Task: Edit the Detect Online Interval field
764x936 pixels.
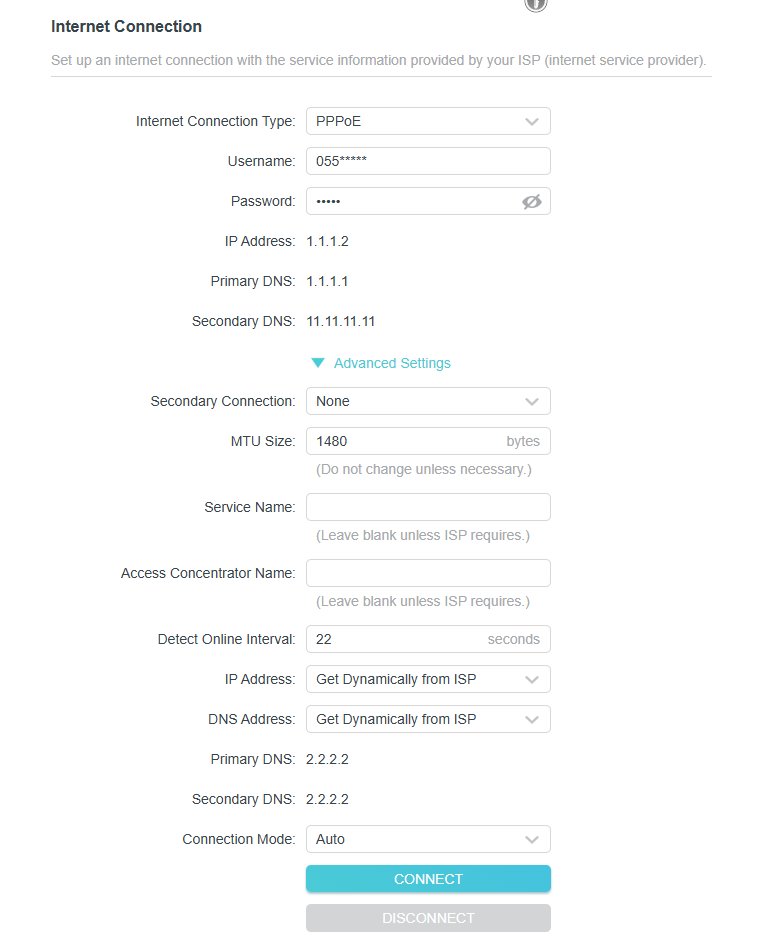Action: pos(428,639)
